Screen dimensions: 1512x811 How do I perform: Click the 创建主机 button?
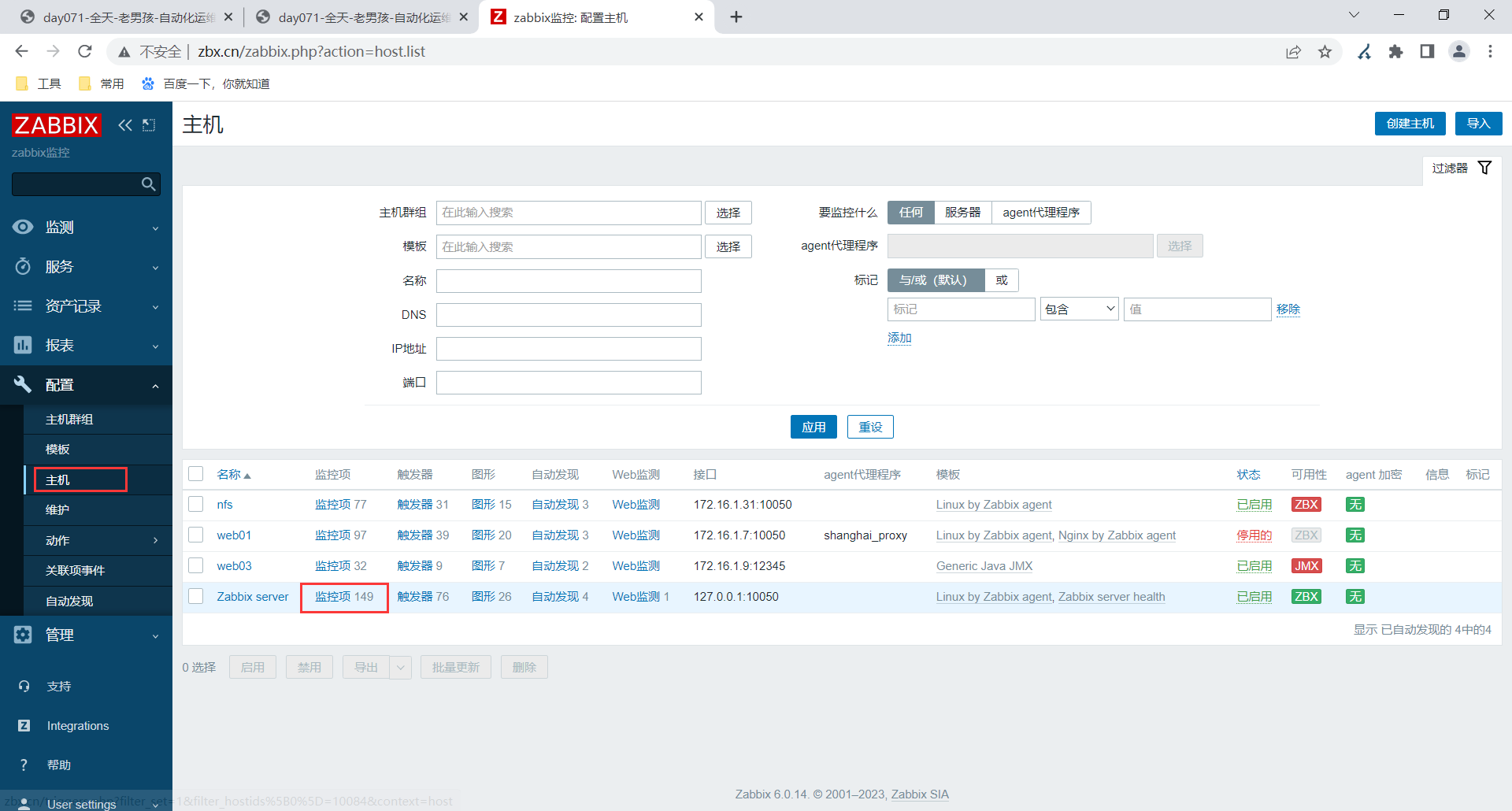pos(1410,124)
